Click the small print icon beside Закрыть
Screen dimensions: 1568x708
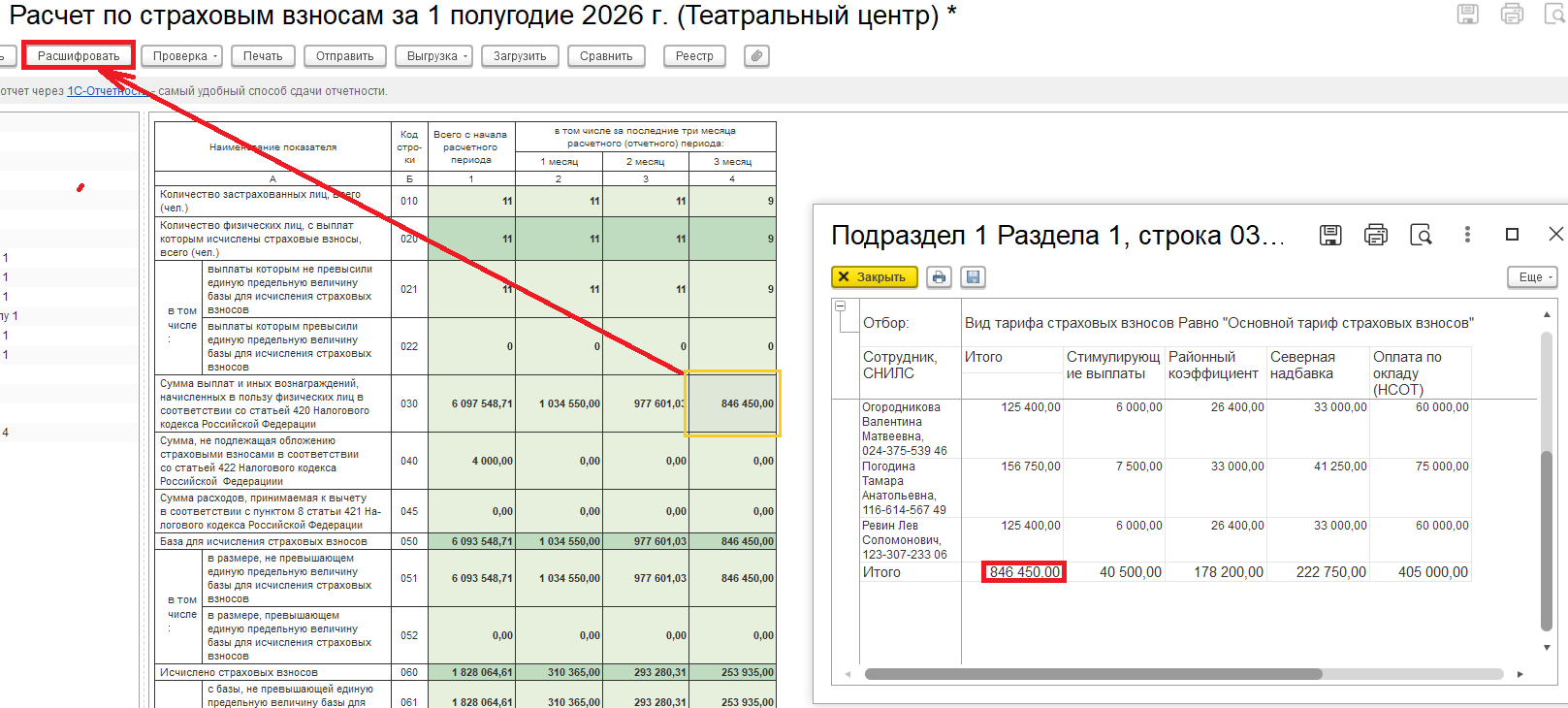(x=939, y=277)
